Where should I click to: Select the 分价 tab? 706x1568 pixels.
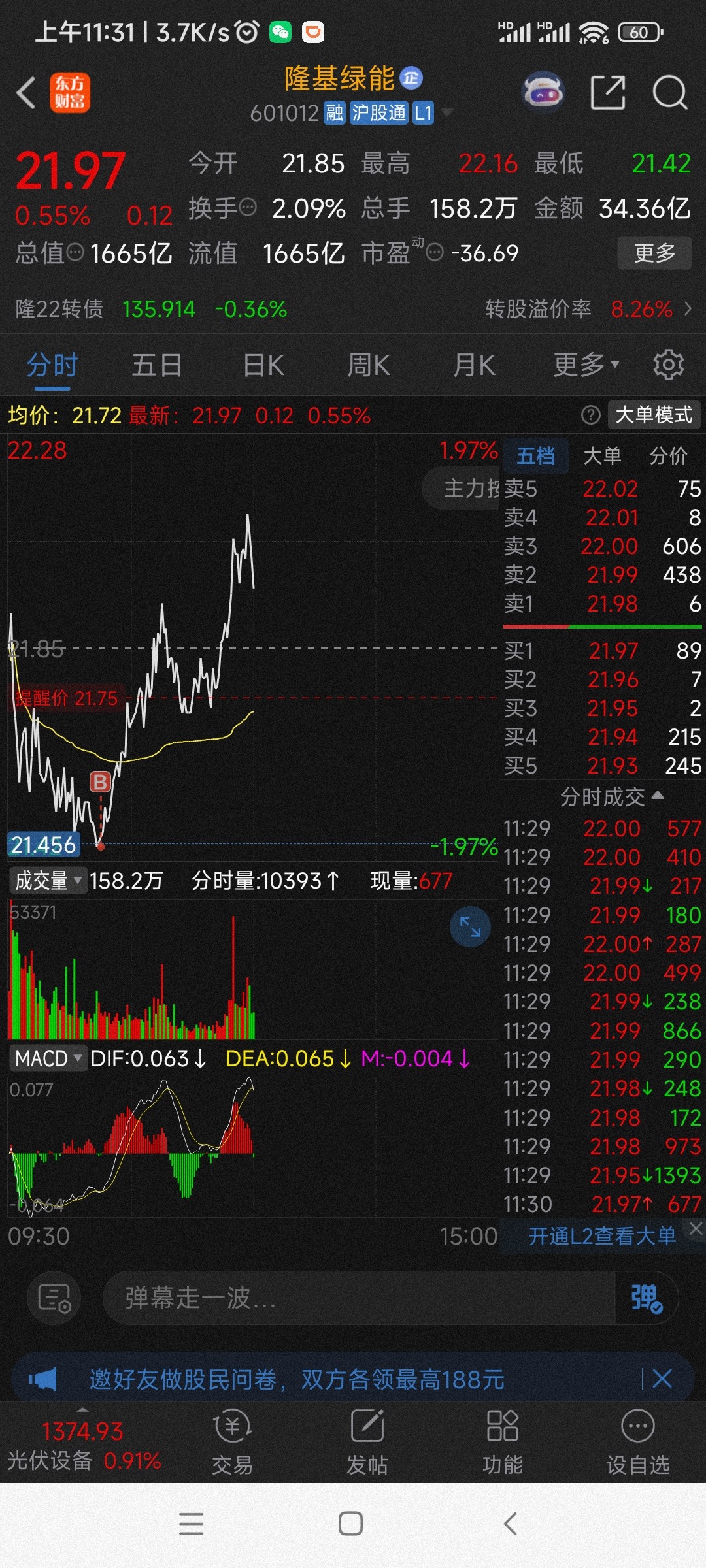click(669, 455)
